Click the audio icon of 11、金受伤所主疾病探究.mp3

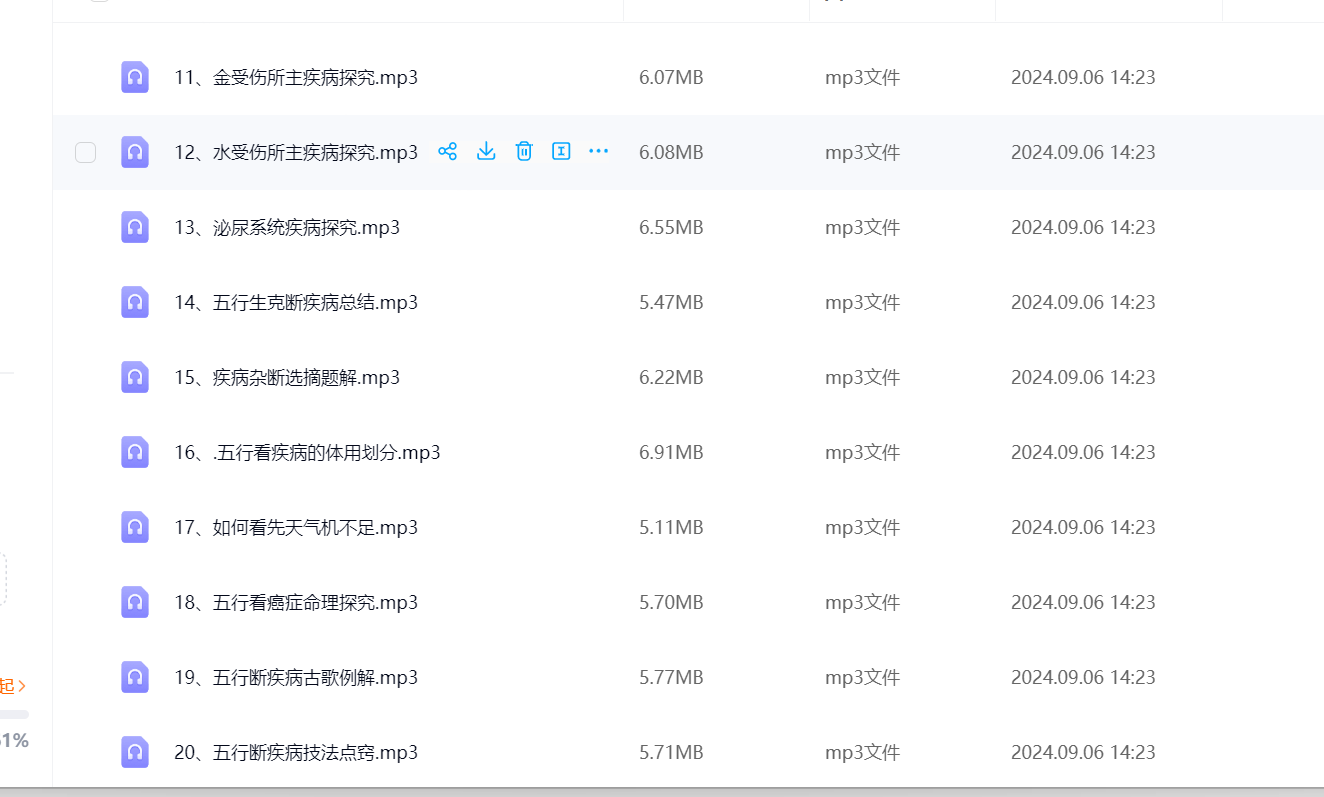[135, 77]
